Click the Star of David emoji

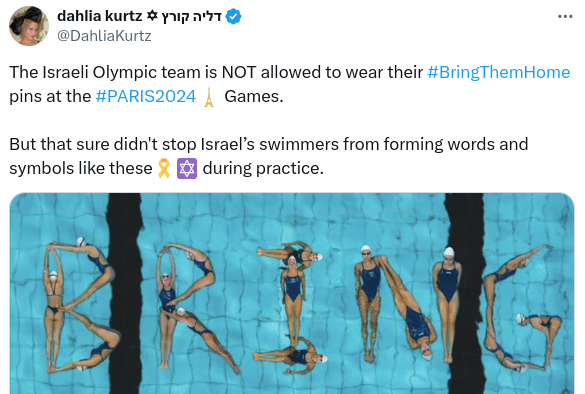tap(187, 168)
